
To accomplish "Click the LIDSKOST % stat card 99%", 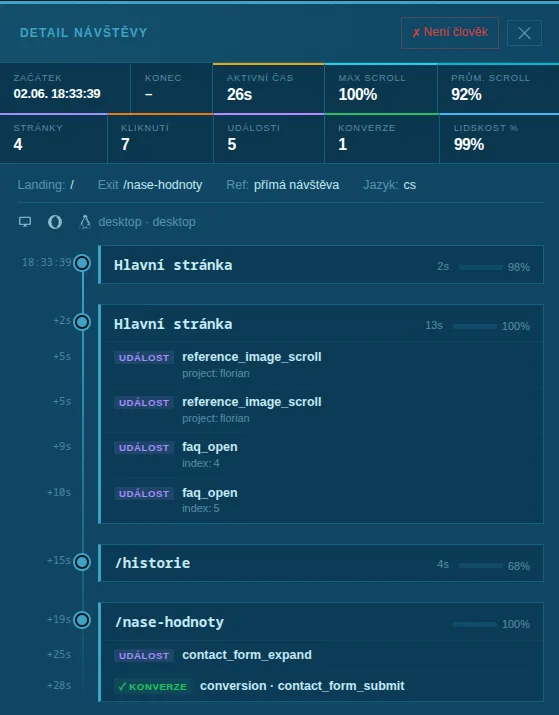I will (499, 139).
